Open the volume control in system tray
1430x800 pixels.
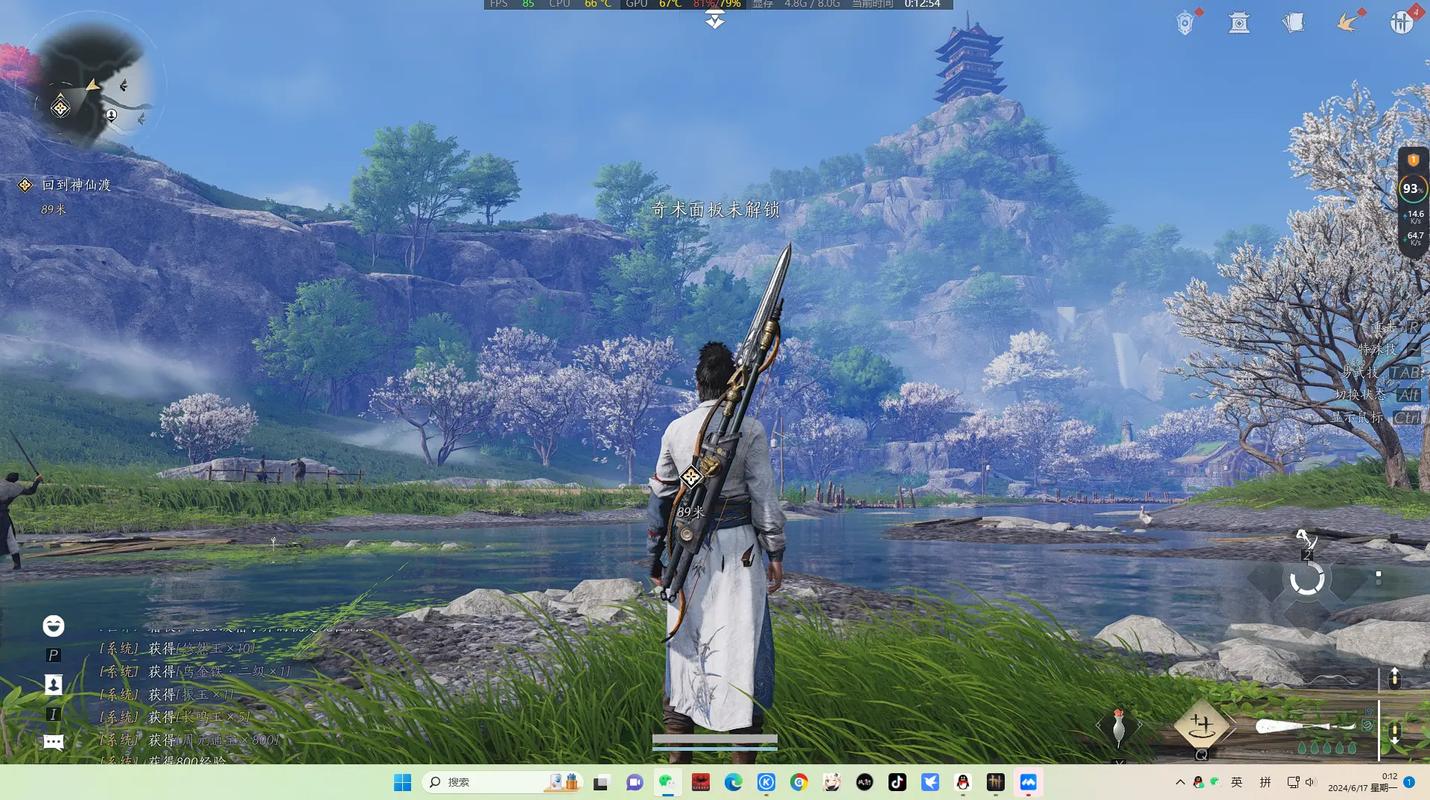coord(1310,782)
